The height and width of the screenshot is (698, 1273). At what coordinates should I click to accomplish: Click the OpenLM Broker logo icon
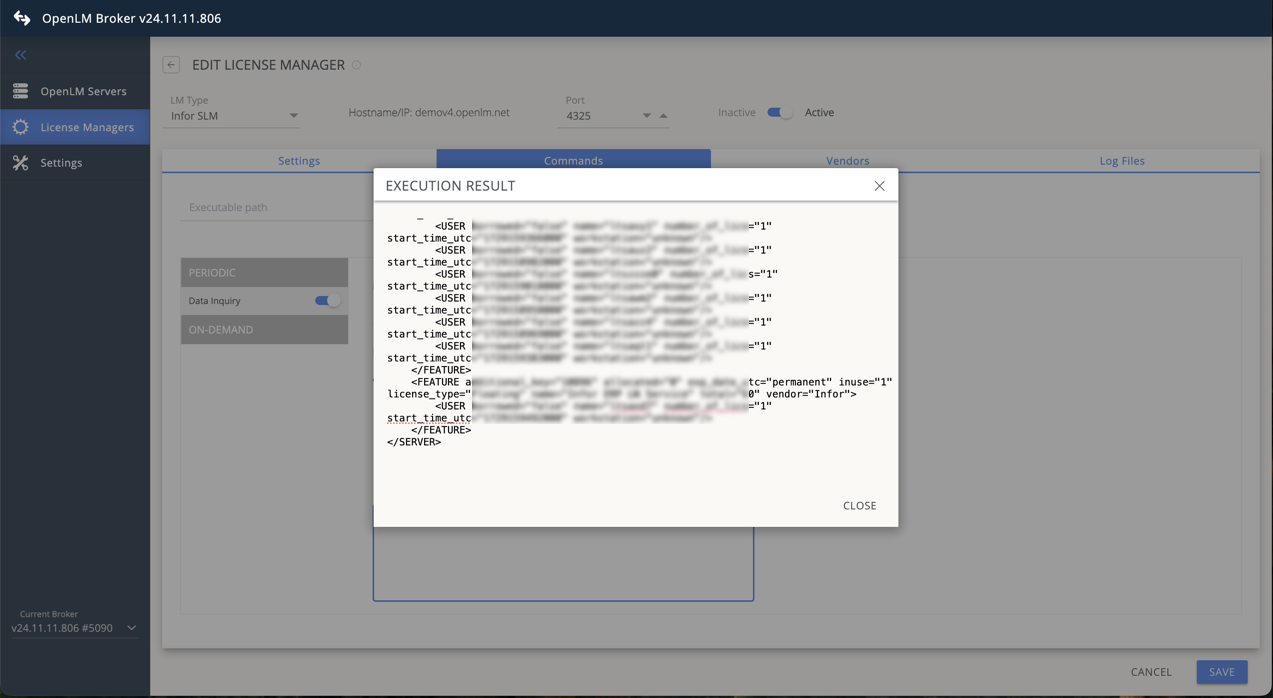click(22, 17)
